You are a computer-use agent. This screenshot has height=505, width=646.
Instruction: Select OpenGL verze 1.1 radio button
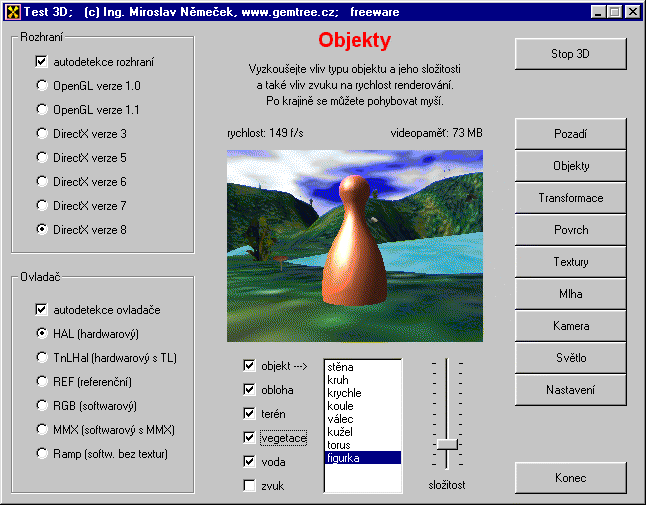pyautogui.click(x=41, y=109)
